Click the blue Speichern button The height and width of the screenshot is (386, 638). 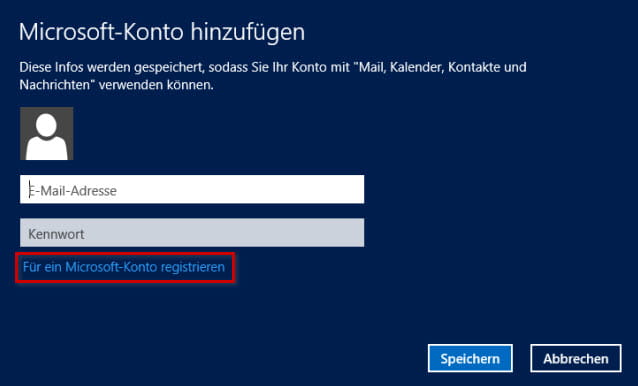pyautogui.click(x=470, y=358)
